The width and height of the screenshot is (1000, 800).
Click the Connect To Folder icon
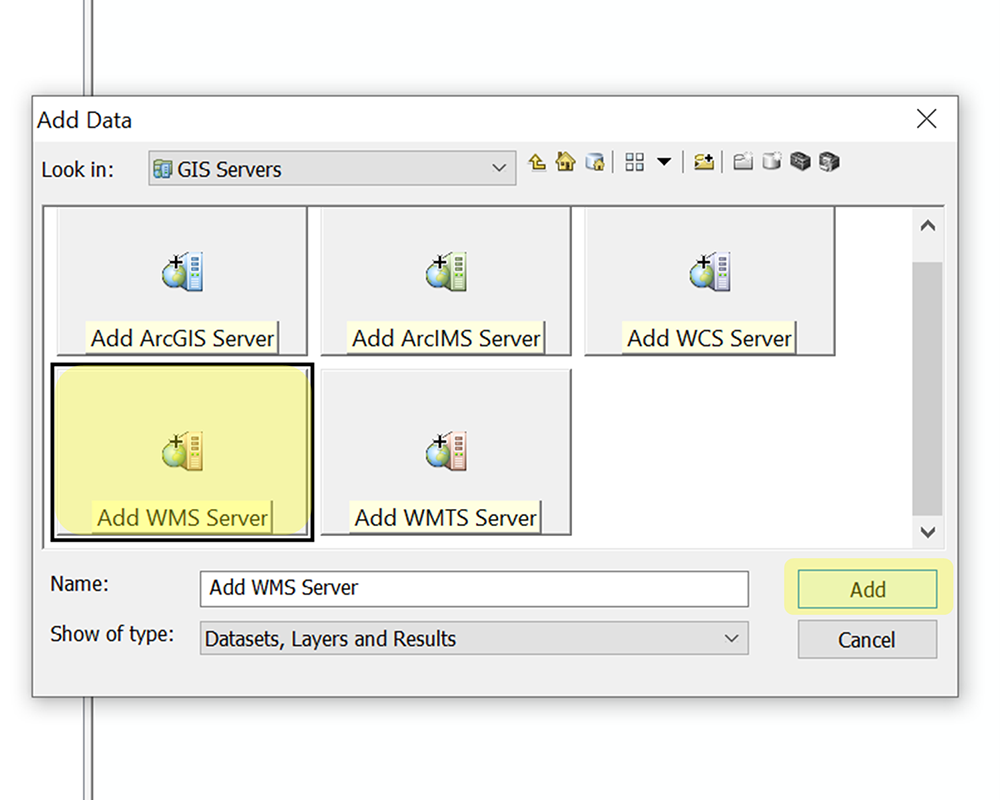point(703,162)
